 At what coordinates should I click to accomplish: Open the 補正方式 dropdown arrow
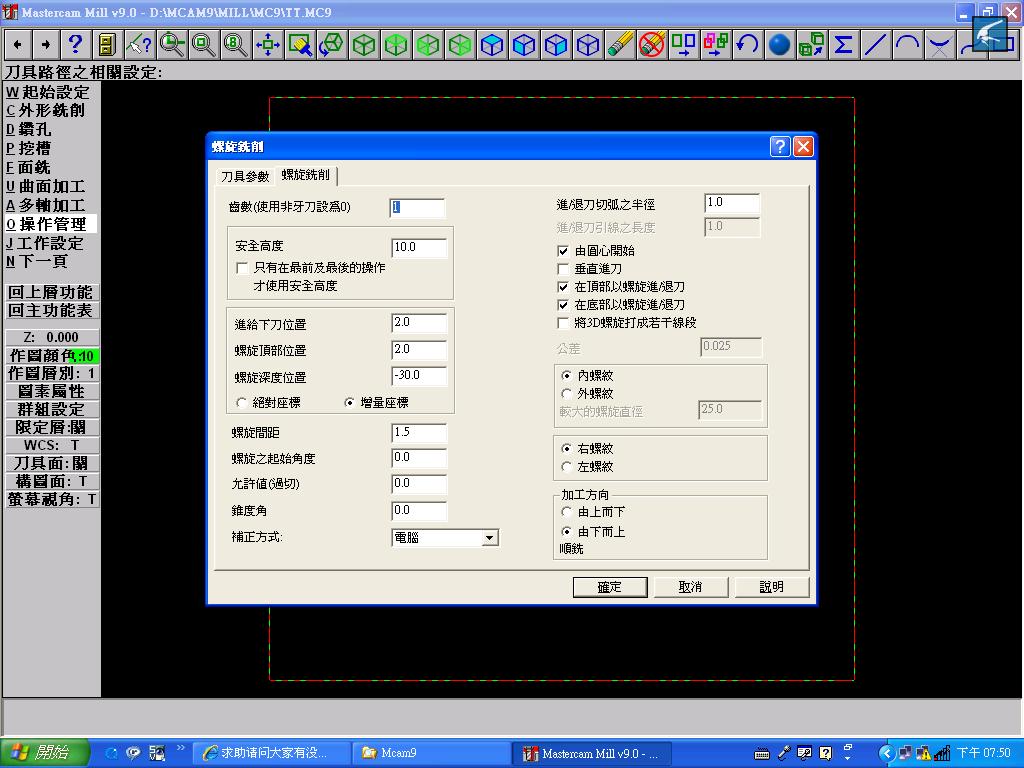coord(489,537)
